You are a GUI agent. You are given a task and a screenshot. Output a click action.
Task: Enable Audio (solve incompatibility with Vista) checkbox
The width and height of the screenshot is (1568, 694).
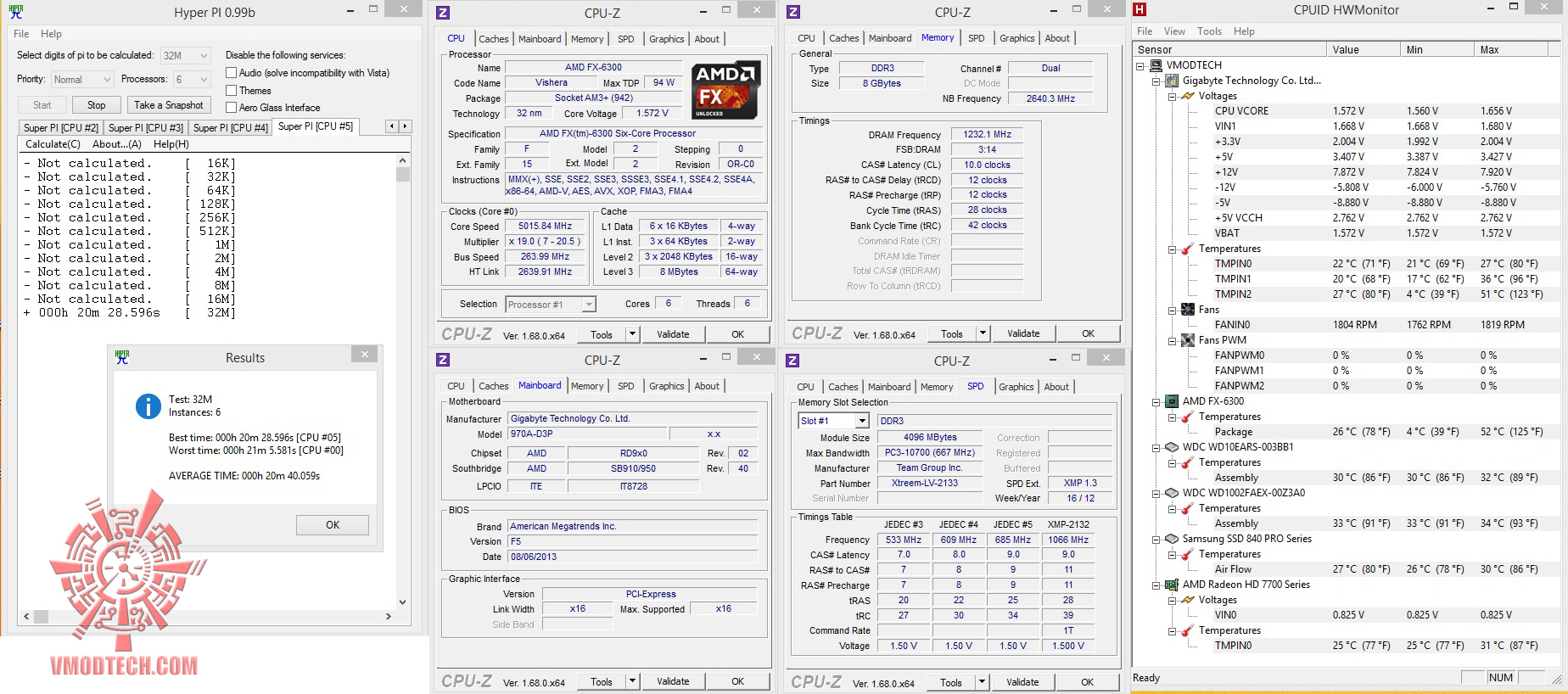click(231, 73)
